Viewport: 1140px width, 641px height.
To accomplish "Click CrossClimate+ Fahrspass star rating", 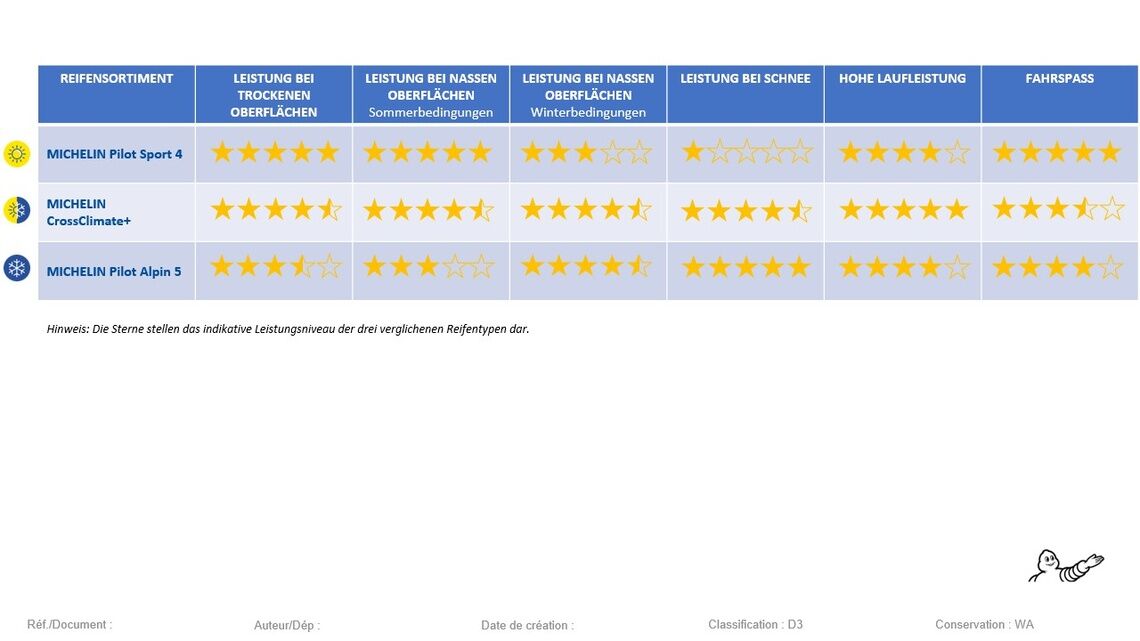I will coord(1059,210).
